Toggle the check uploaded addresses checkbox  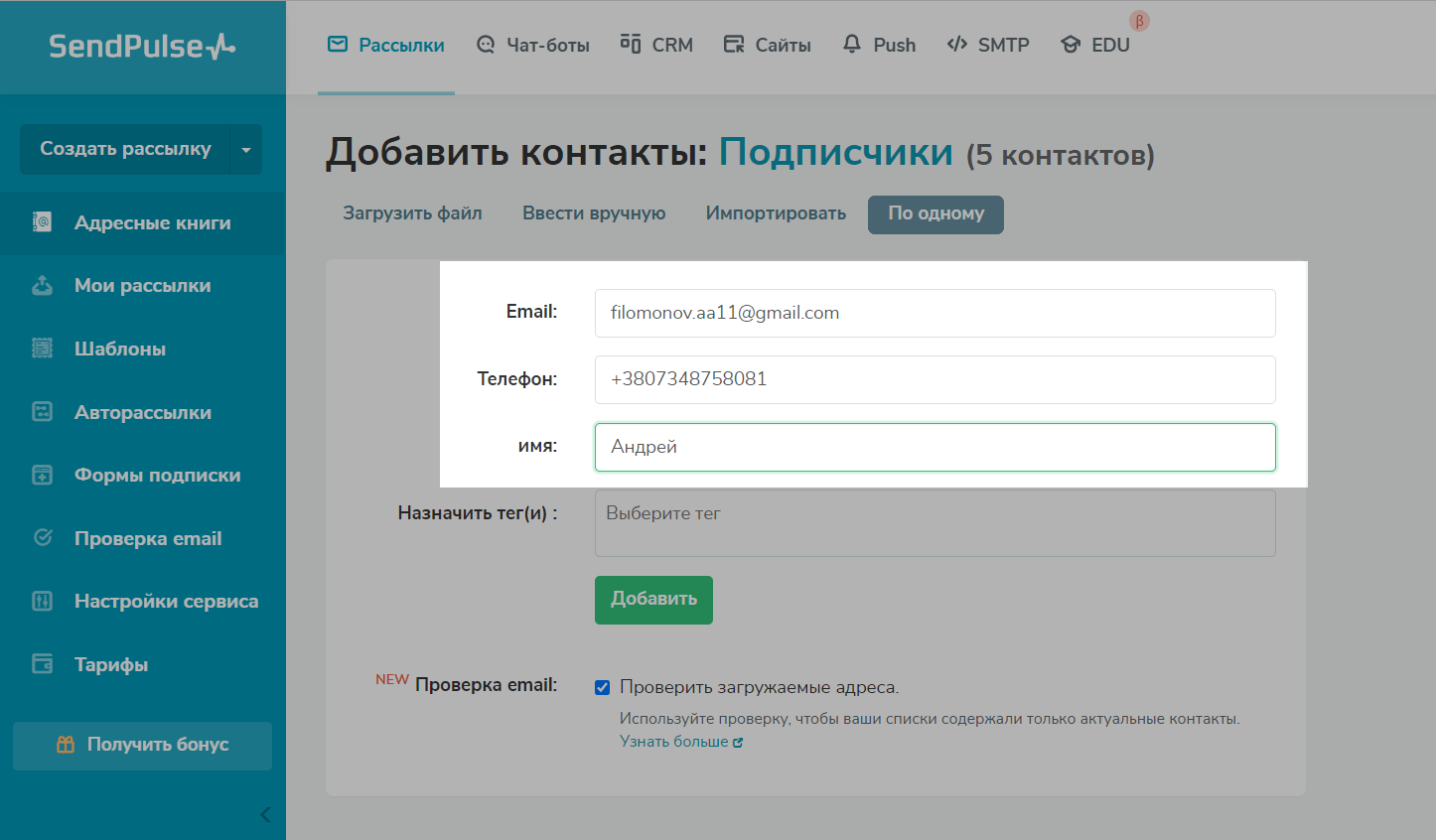tap(602, 687)
